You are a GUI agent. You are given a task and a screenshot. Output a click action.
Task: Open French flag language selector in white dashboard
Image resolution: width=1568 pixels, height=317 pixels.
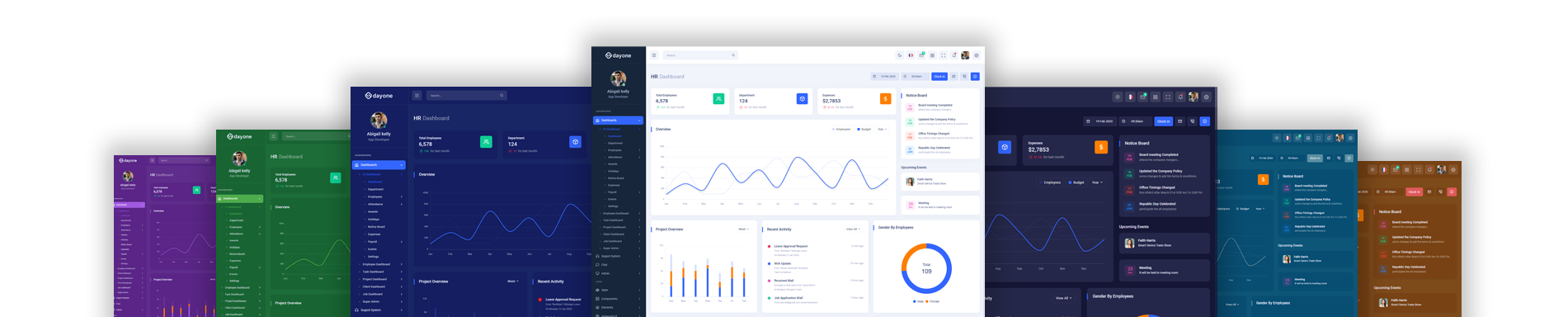coord(911,55)
